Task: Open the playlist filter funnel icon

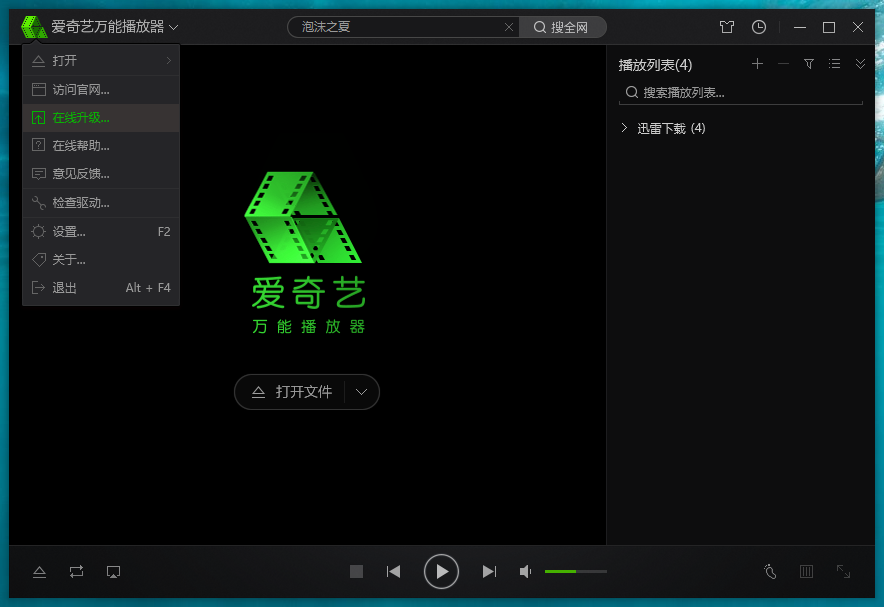Action: 809,64
